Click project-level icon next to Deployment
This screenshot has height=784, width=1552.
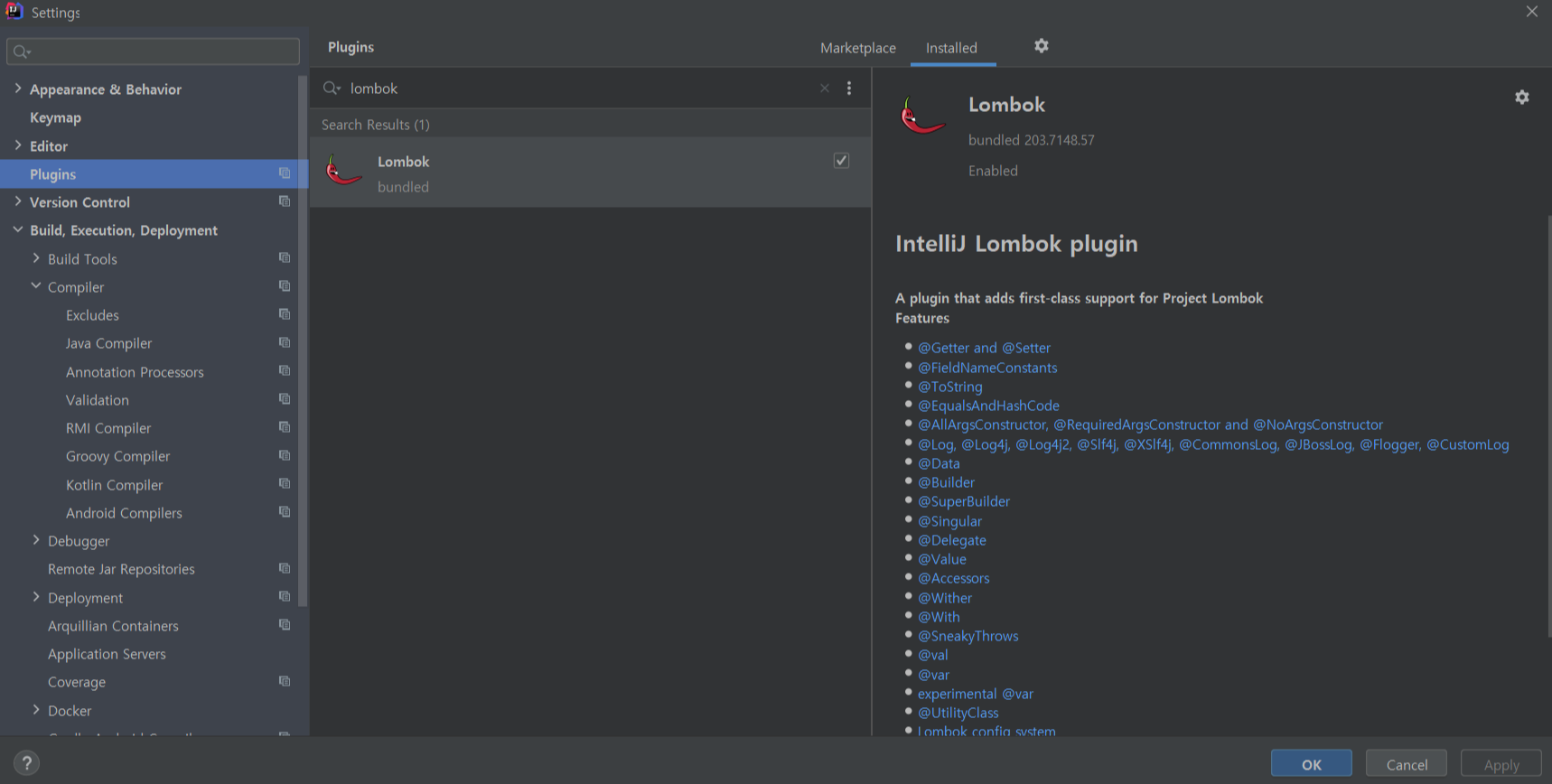point(285,597)
